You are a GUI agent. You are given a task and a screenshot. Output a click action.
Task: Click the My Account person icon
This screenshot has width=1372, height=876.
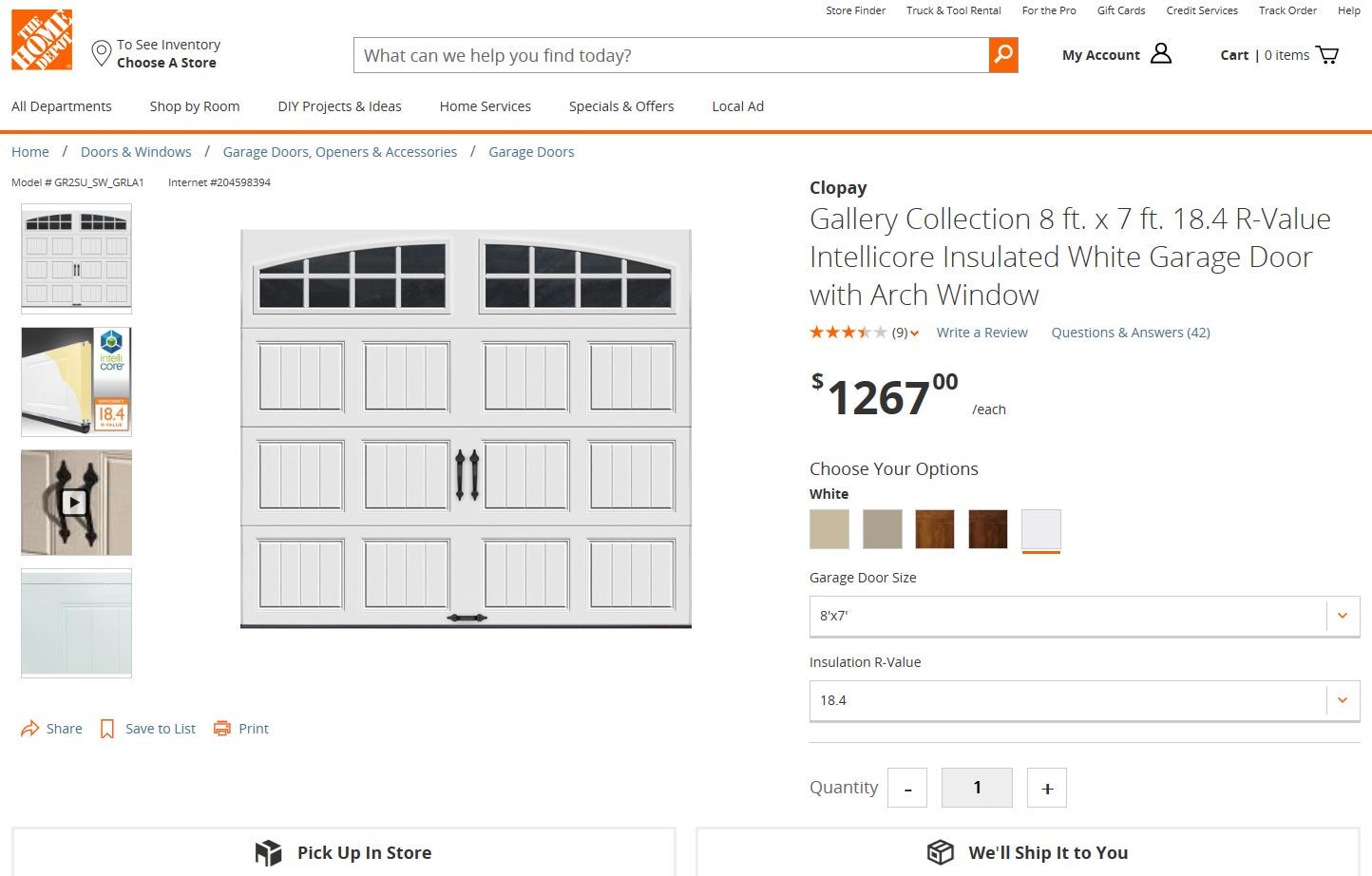click(1160, 54)
